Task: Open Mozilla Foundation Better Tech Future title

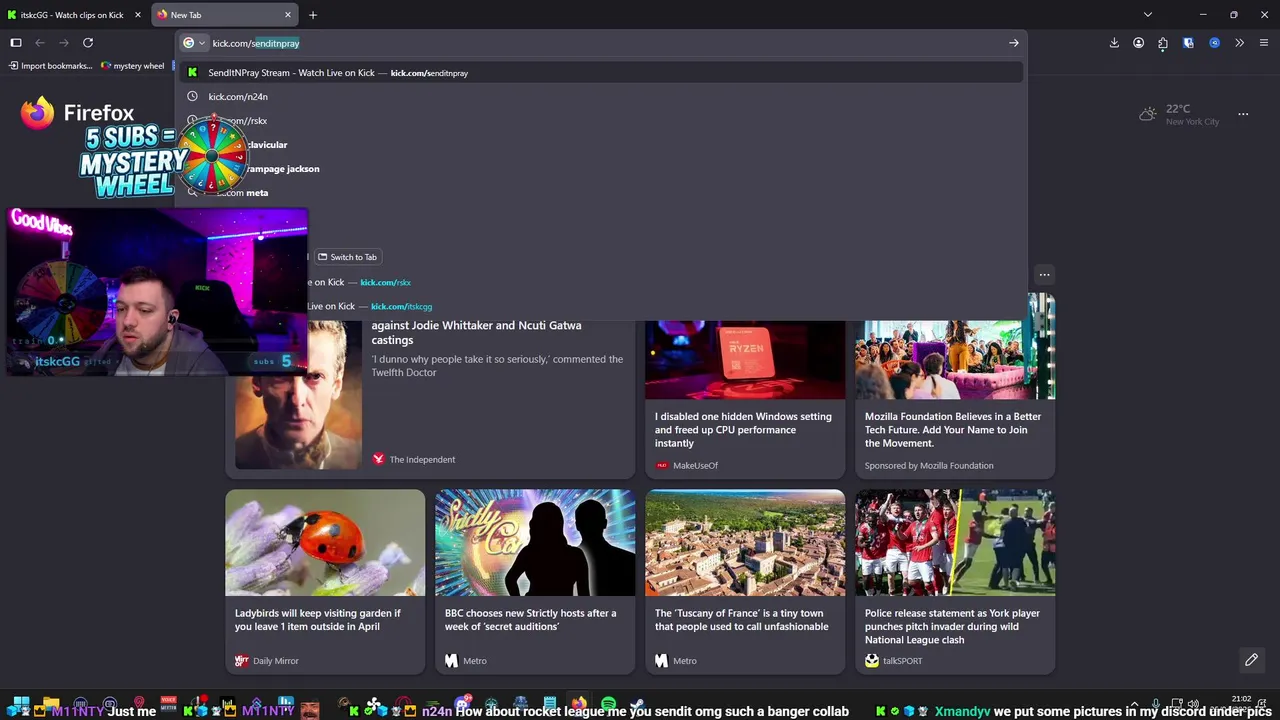Action: click(x=953, y=430)
